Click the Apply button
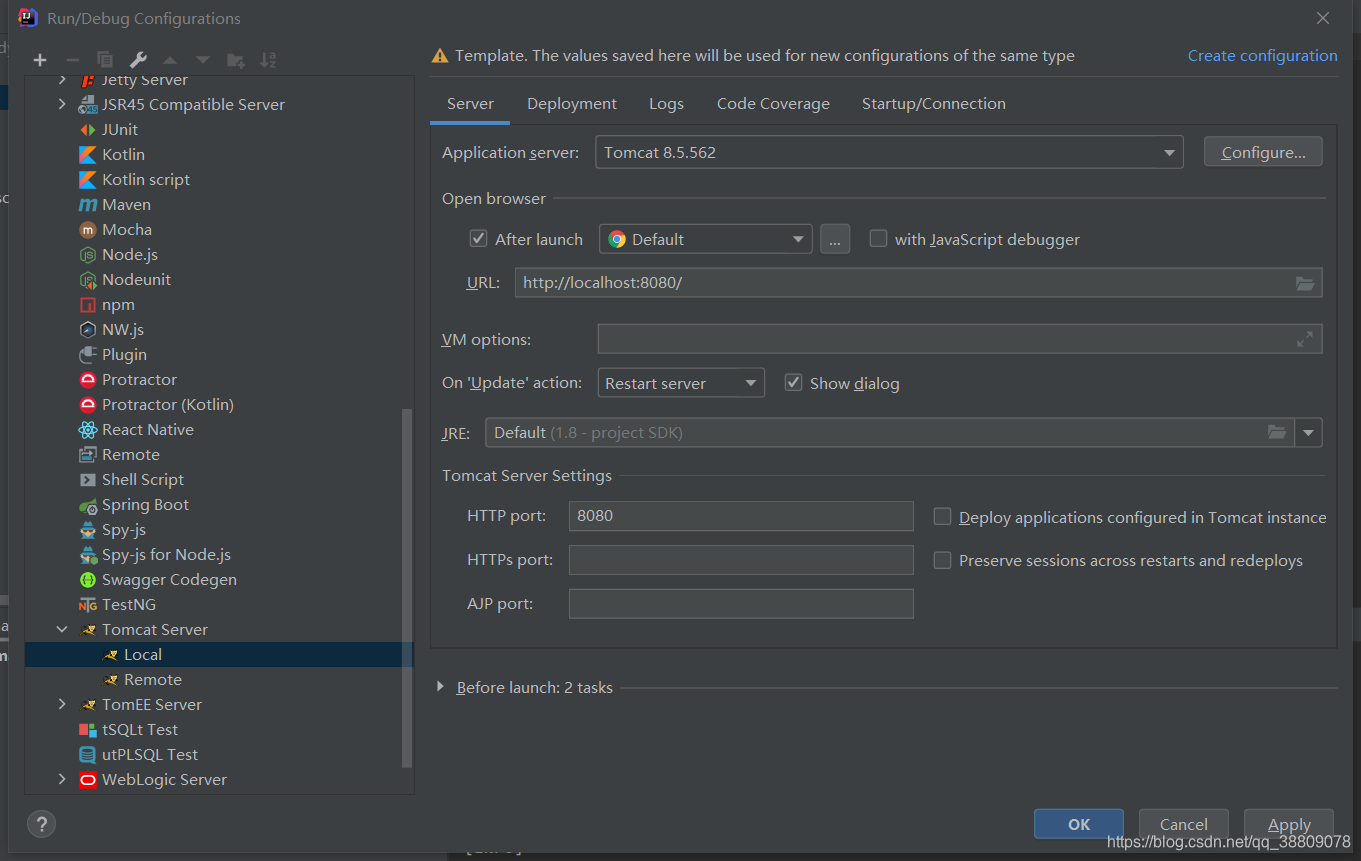 coord(1289,824)
